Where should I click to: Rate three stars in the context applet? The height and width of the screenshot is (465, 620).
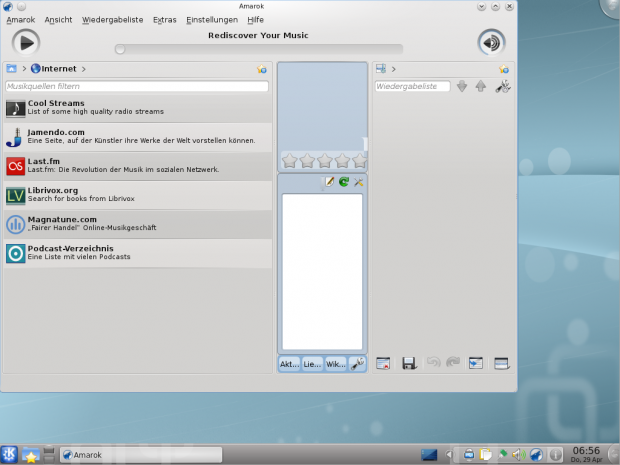tap(325, 161)
